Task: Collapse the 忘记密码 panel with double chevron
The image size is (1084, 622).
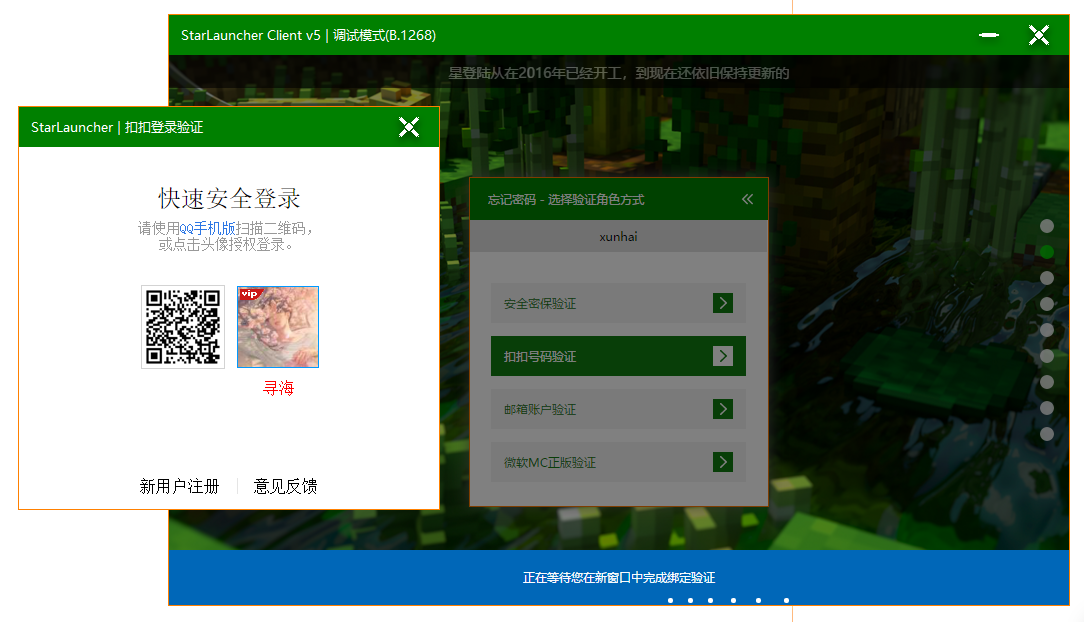Action: (x=747, y=199)
